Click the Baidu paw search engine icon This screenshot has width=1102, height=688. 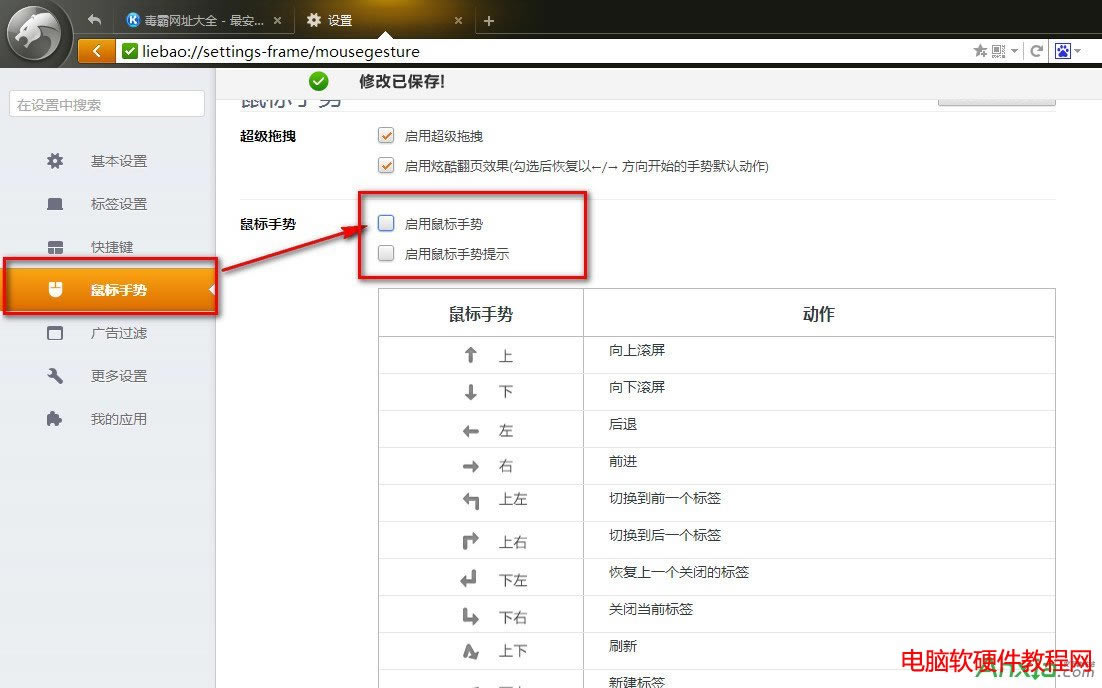click(x=1062, y=51)
